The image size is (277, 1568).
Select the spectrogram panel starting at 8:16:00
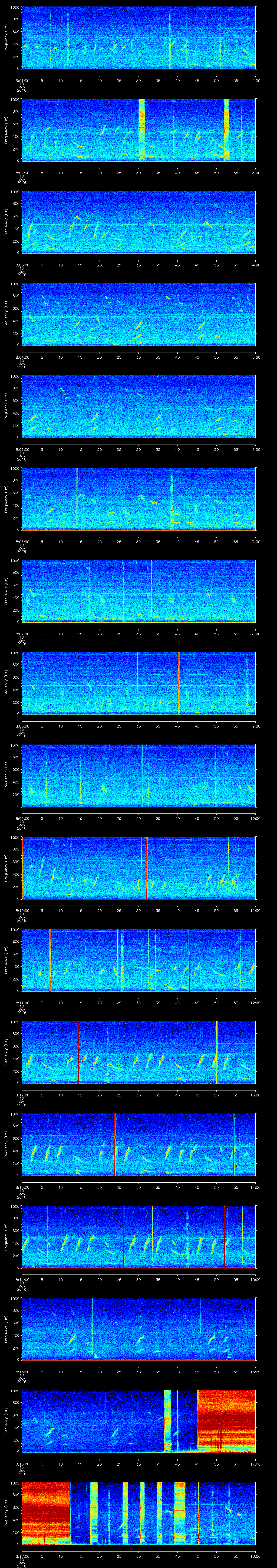coord(139,1421)
